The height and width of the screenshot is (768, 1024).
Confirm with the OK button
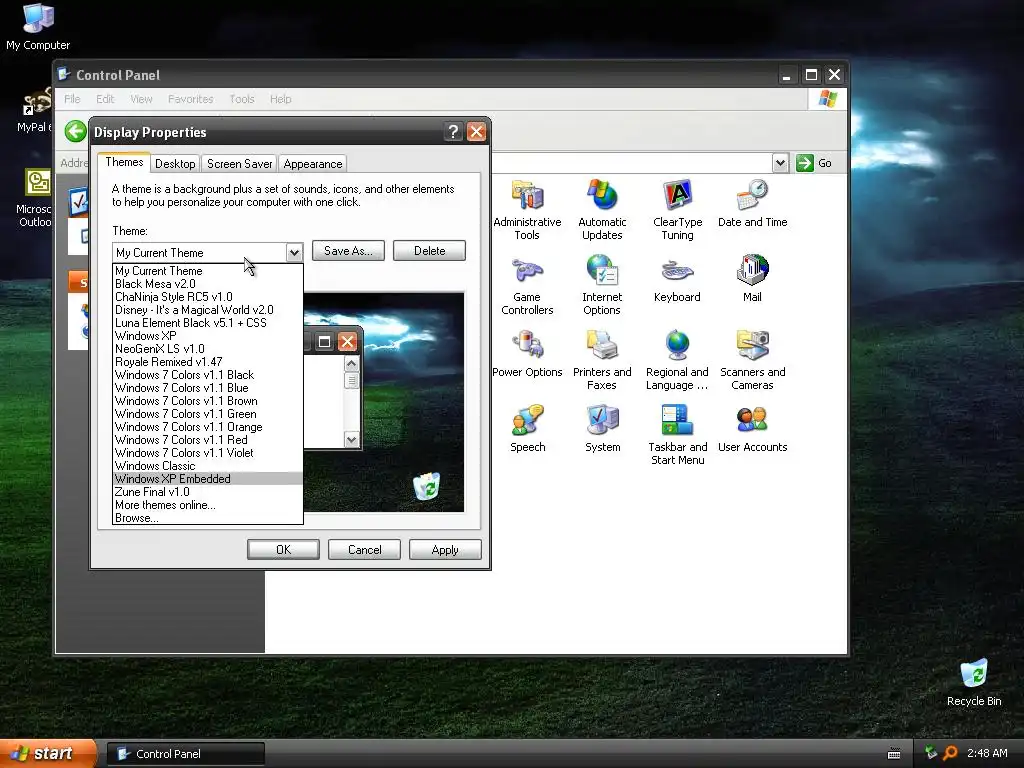[283, 550]
